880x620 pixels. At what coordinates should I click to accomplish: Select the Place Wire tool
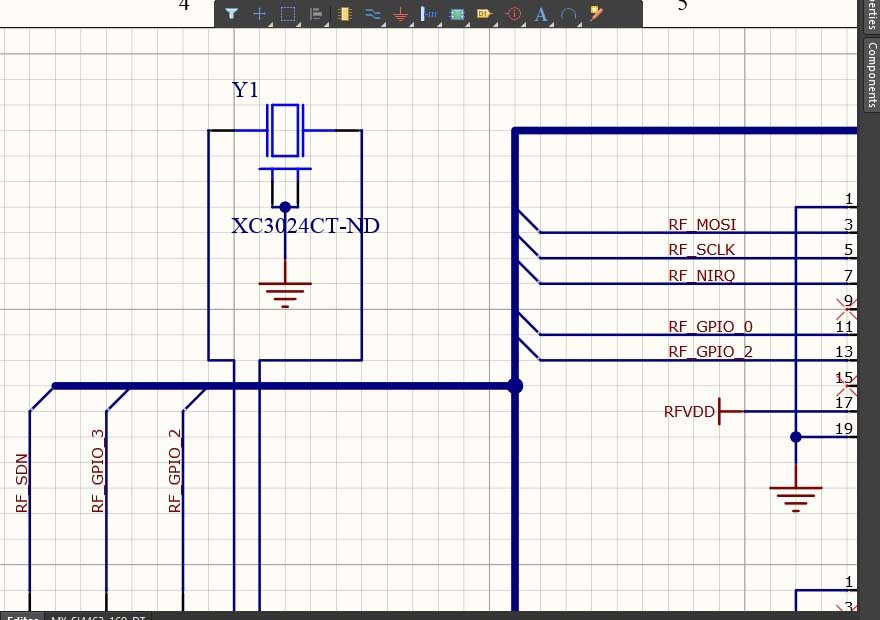click(372, 14)
